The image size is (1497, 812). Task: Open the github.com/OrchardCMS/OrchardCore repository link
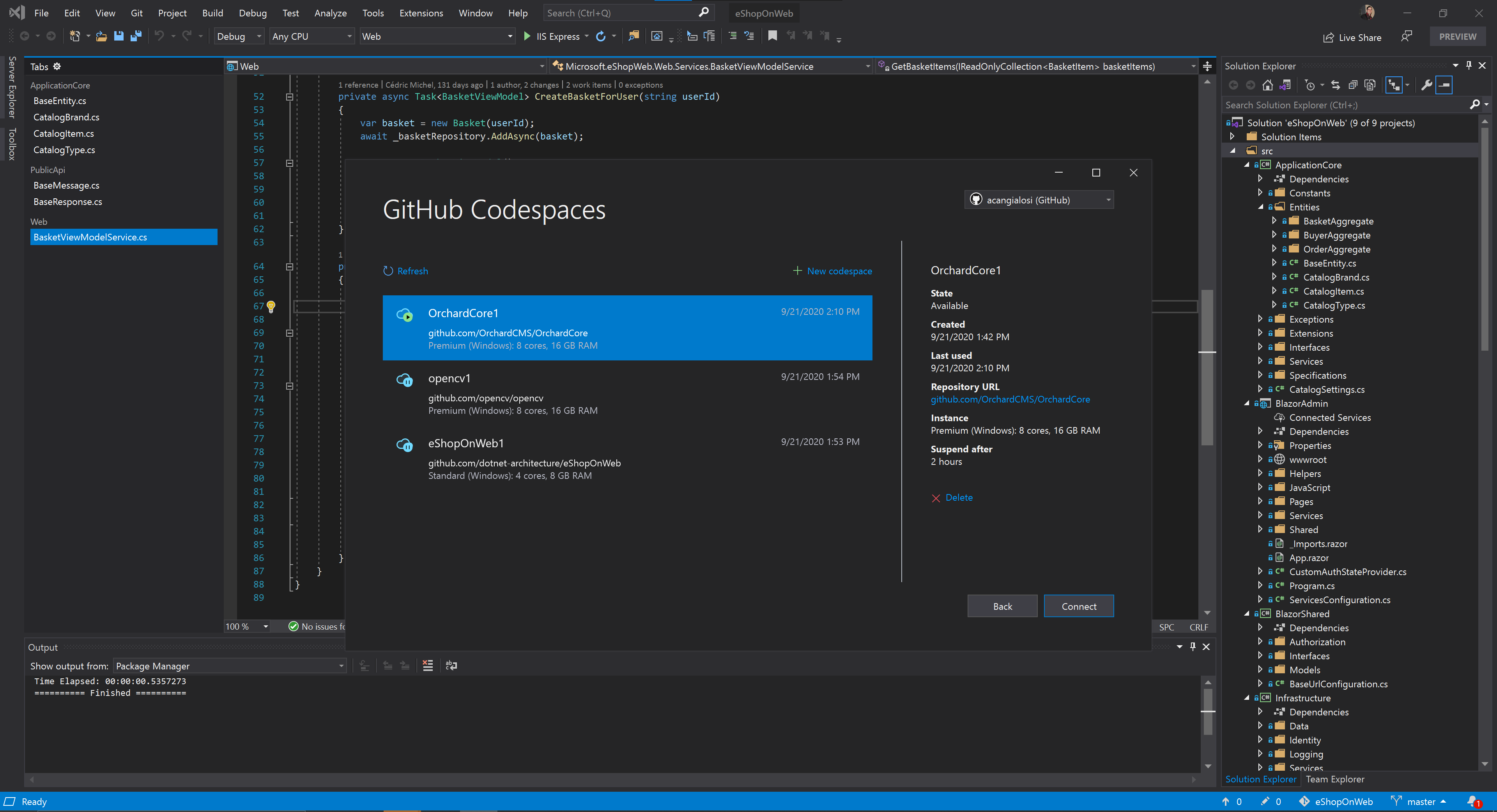(1010, 399)
